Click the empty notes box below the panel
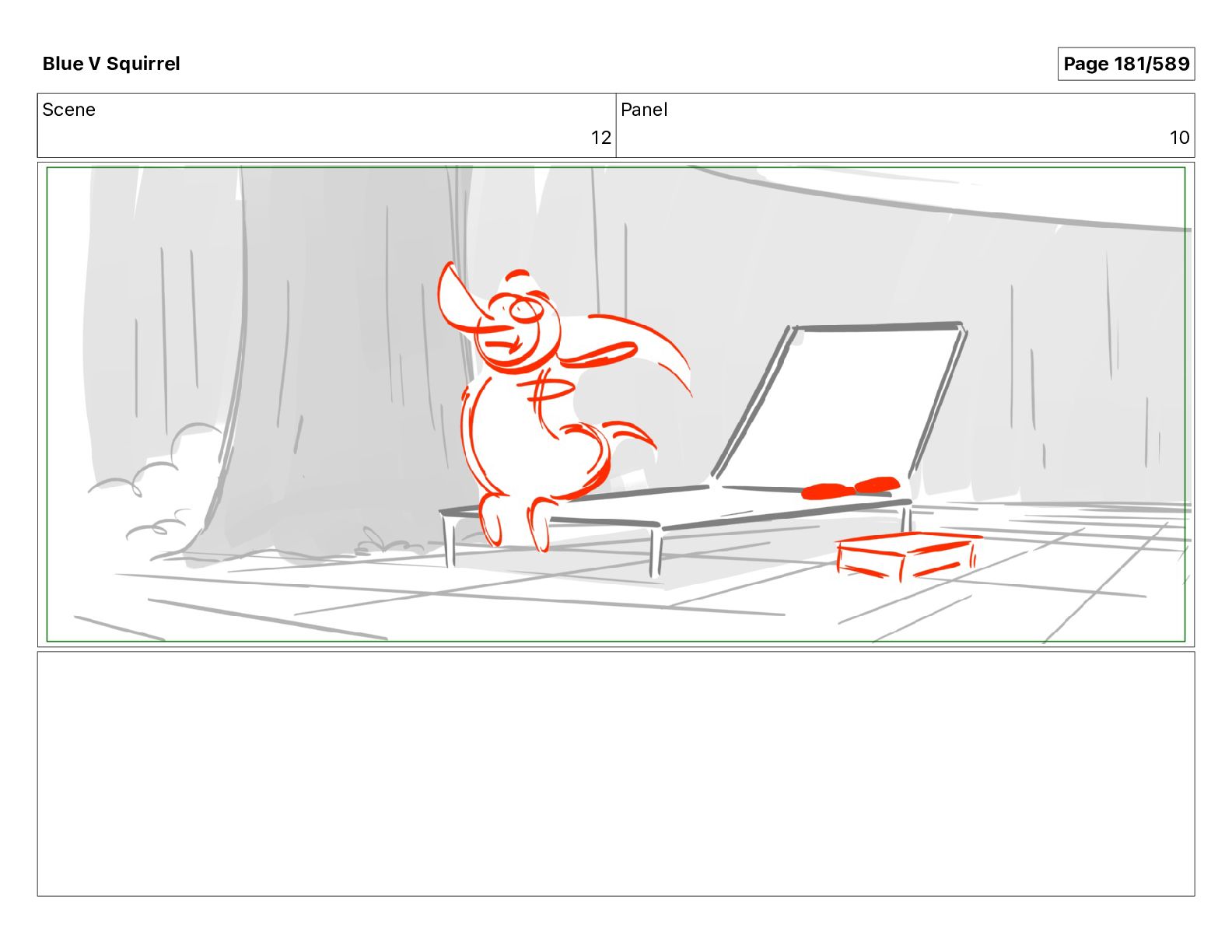 coord(616,774)
